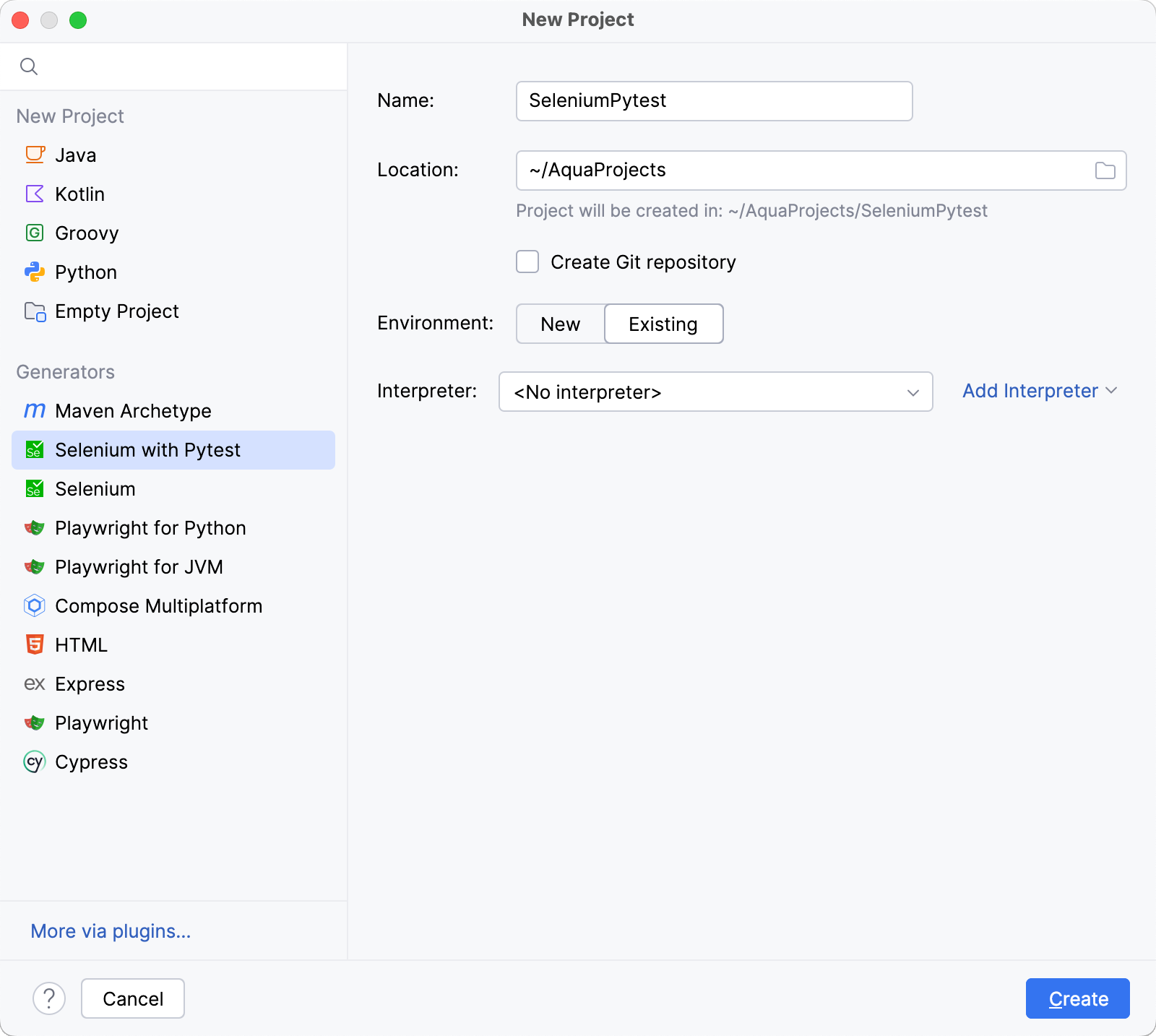Switch environment to Existing
This screenshot has width=1156, height=1036.
(x=663, y=324)
